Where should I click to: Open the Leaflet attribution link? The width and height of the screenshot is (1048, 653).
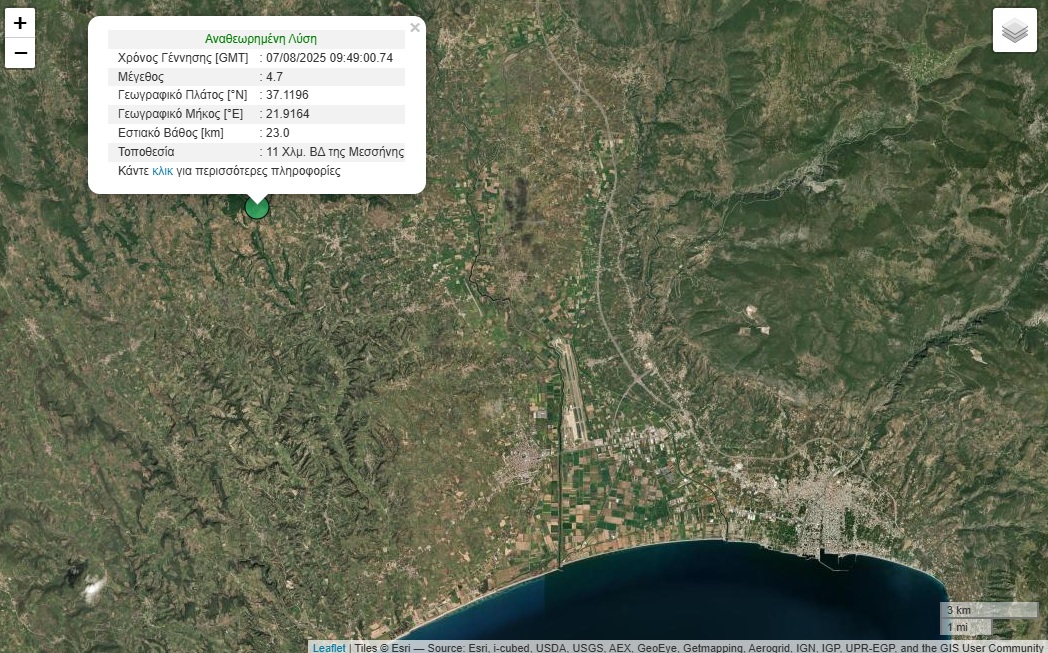click(x=329, y=648)
